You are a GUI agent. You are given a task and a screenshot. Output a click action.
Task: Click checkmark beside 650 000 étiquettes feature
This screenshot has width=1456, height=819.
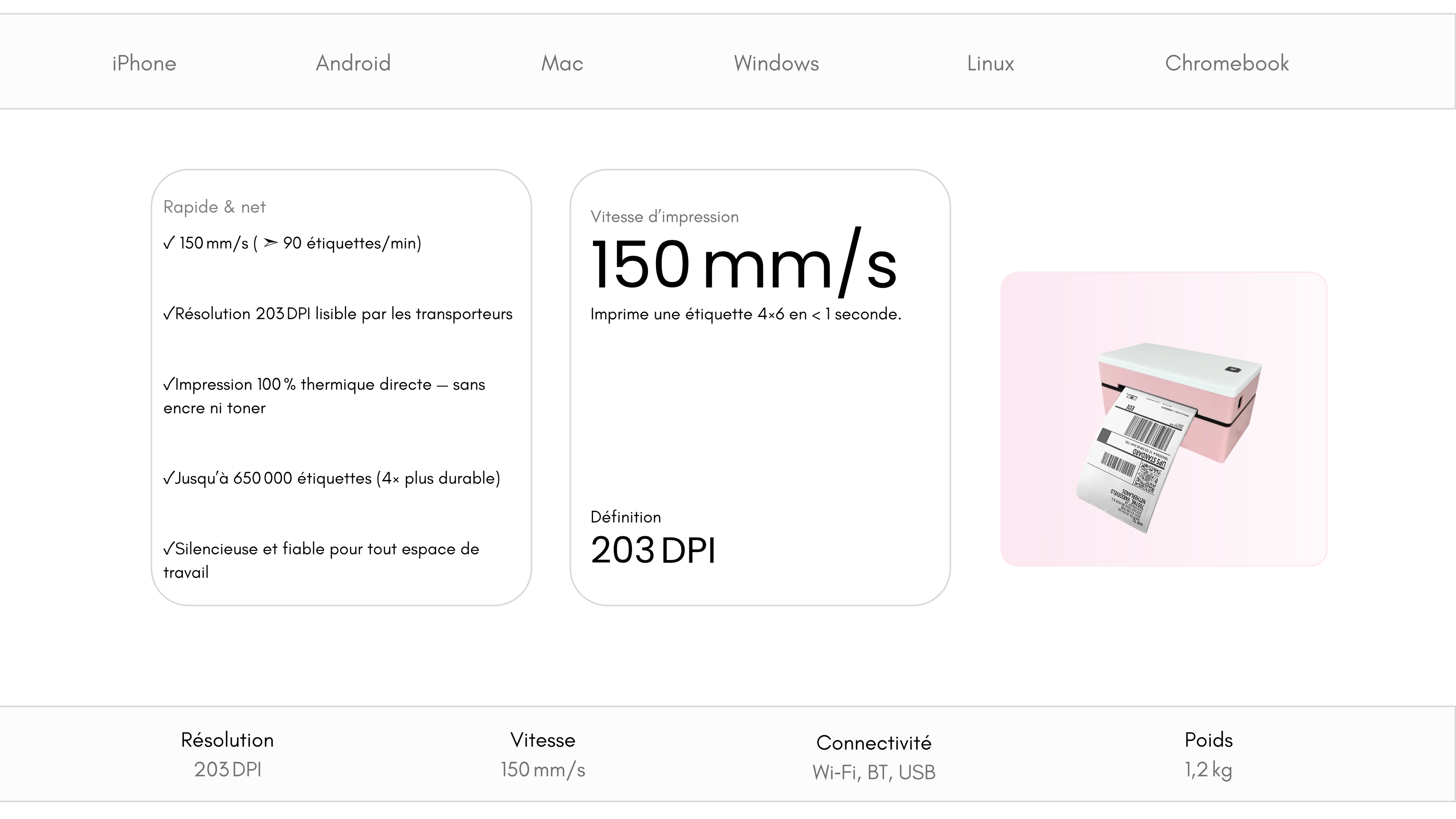pos(168,478)
